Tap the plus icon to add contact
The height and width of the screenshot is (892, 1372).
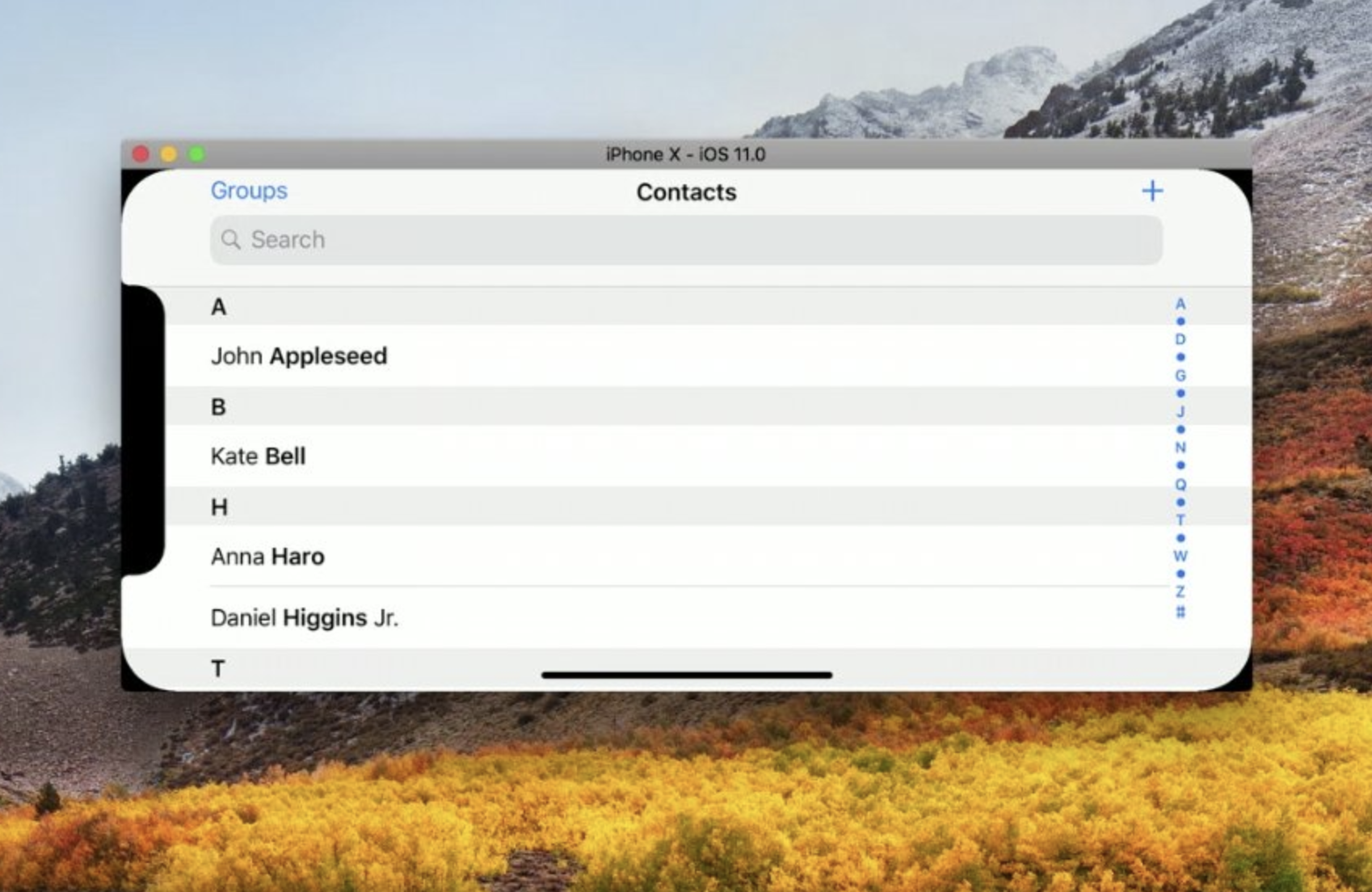click(x=1152, y=191)
